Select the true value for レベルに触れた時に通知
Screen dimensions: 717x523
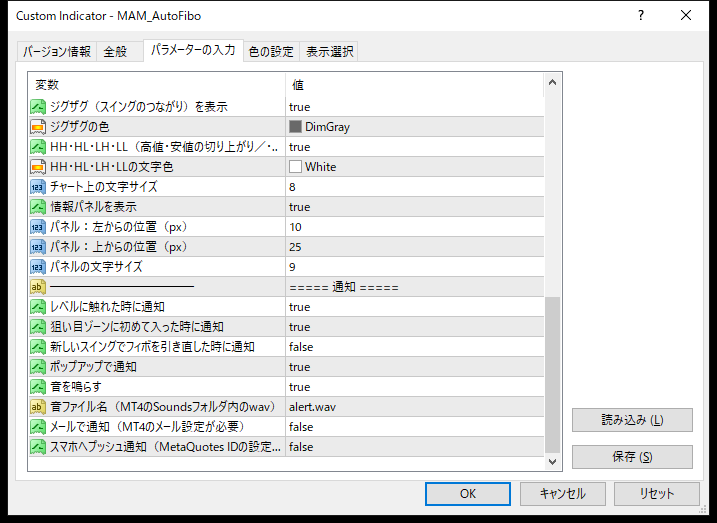coord(415,307)
